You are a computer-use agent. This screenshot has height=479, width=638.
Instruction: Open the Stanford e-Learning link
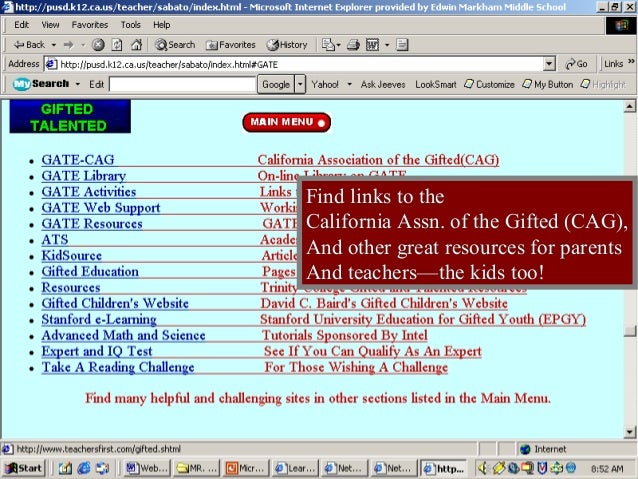point(99,319)
